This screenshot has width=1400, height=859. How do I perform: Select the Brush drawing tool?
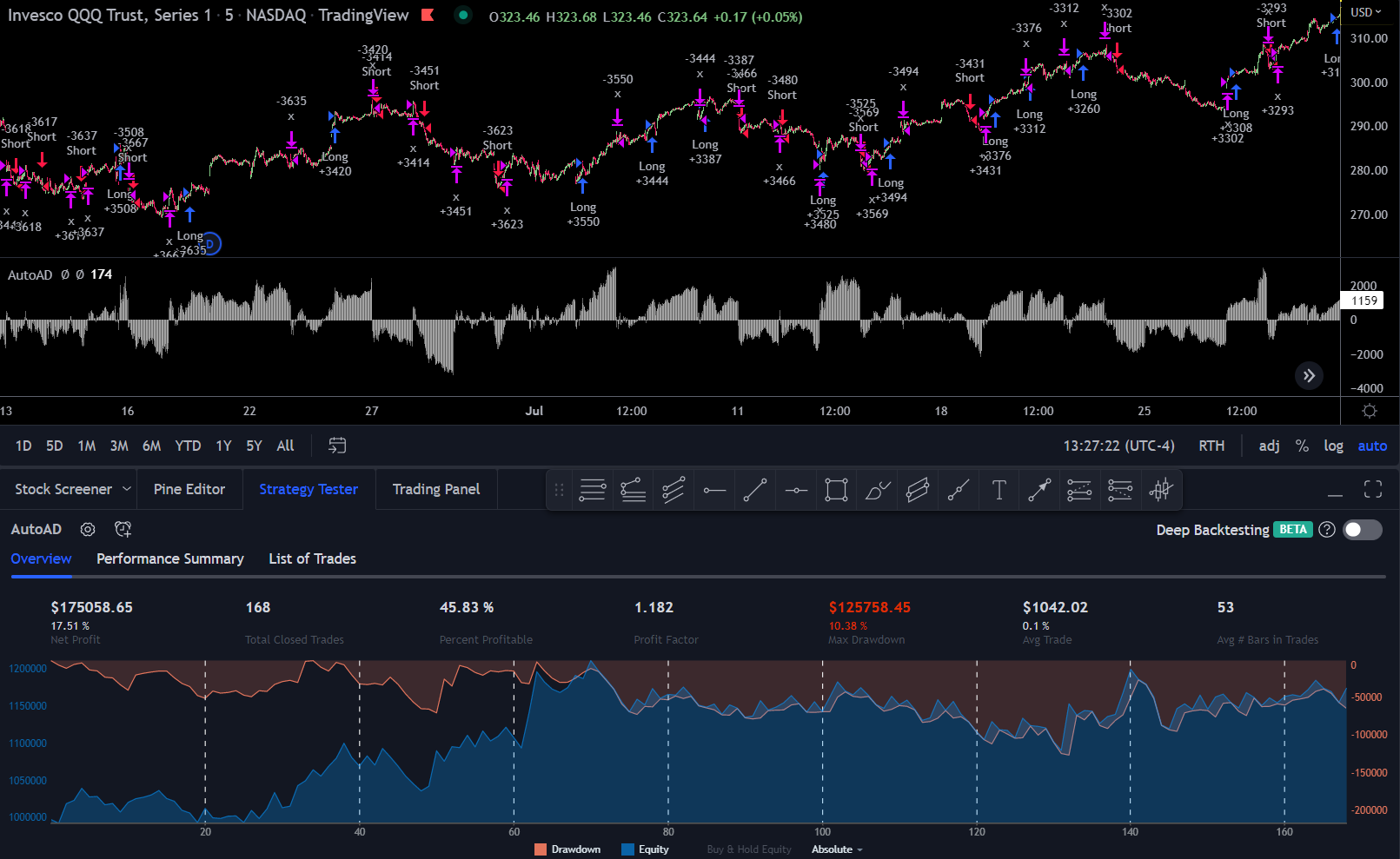pos(877,490)
